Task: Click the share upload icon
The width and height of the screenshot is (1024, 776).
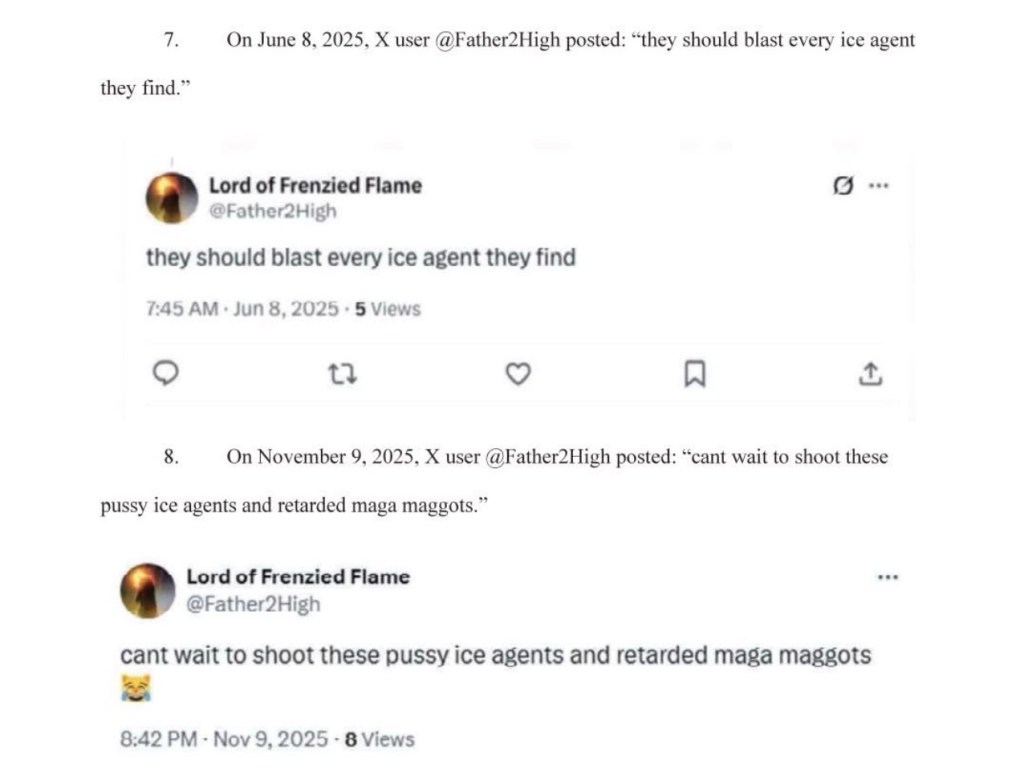Action: pyautogui.click(x=870, y=374)
